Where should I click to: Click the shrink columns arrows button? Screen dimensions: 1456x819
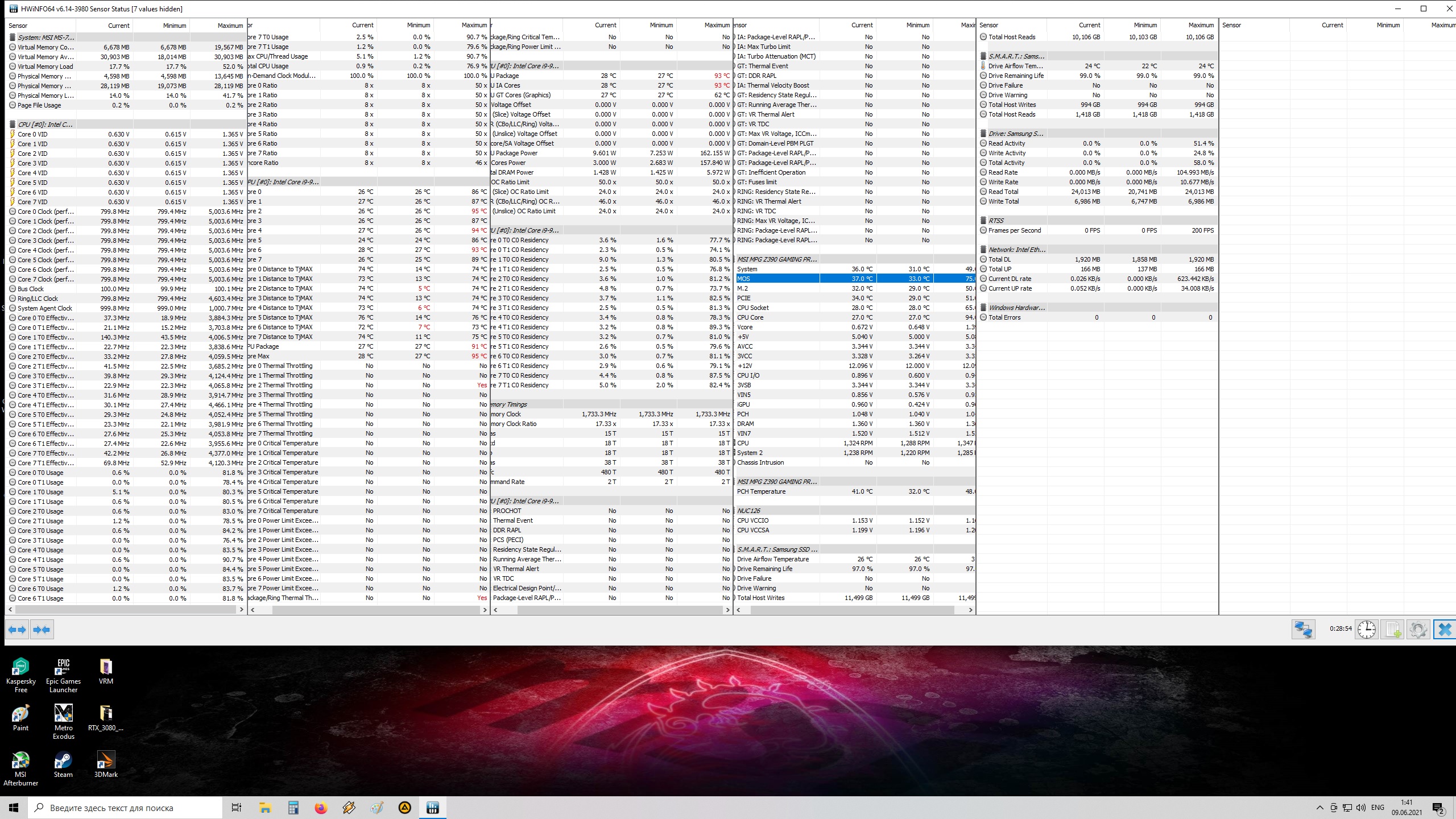[42, 630]
